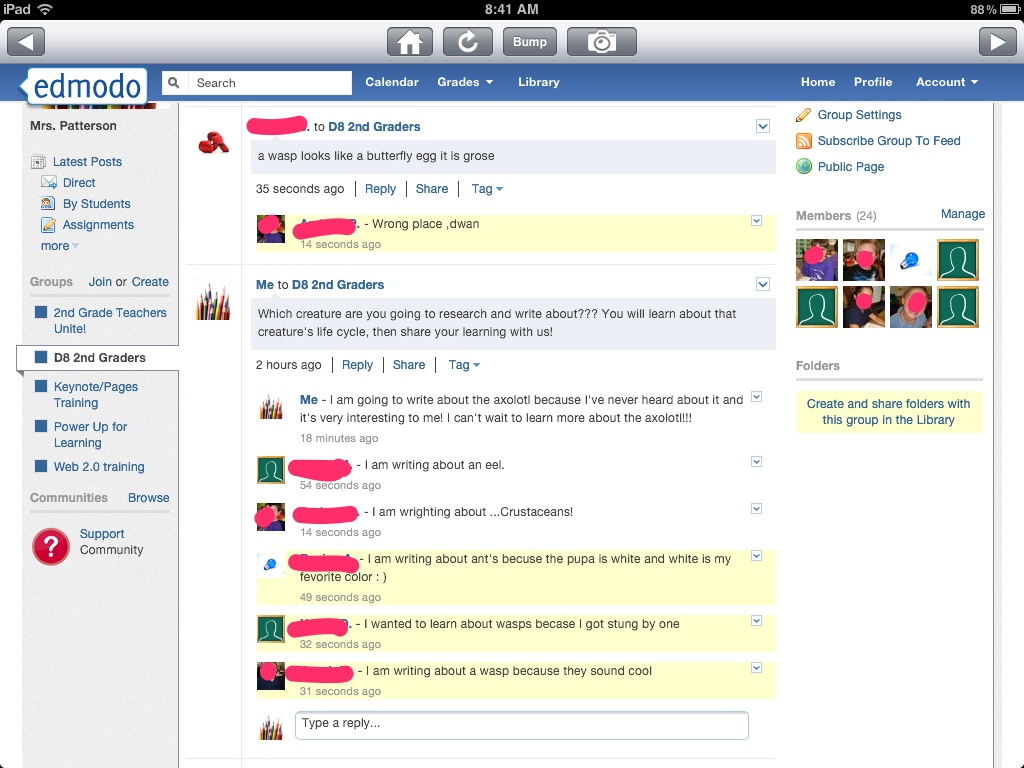
Task: Reply to the creature research post
Action: [357, 365]
